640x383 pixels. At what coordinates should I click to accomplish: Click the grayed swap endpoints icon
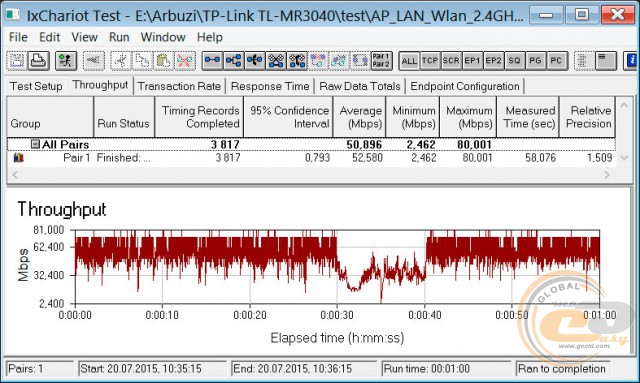point(360,61)
